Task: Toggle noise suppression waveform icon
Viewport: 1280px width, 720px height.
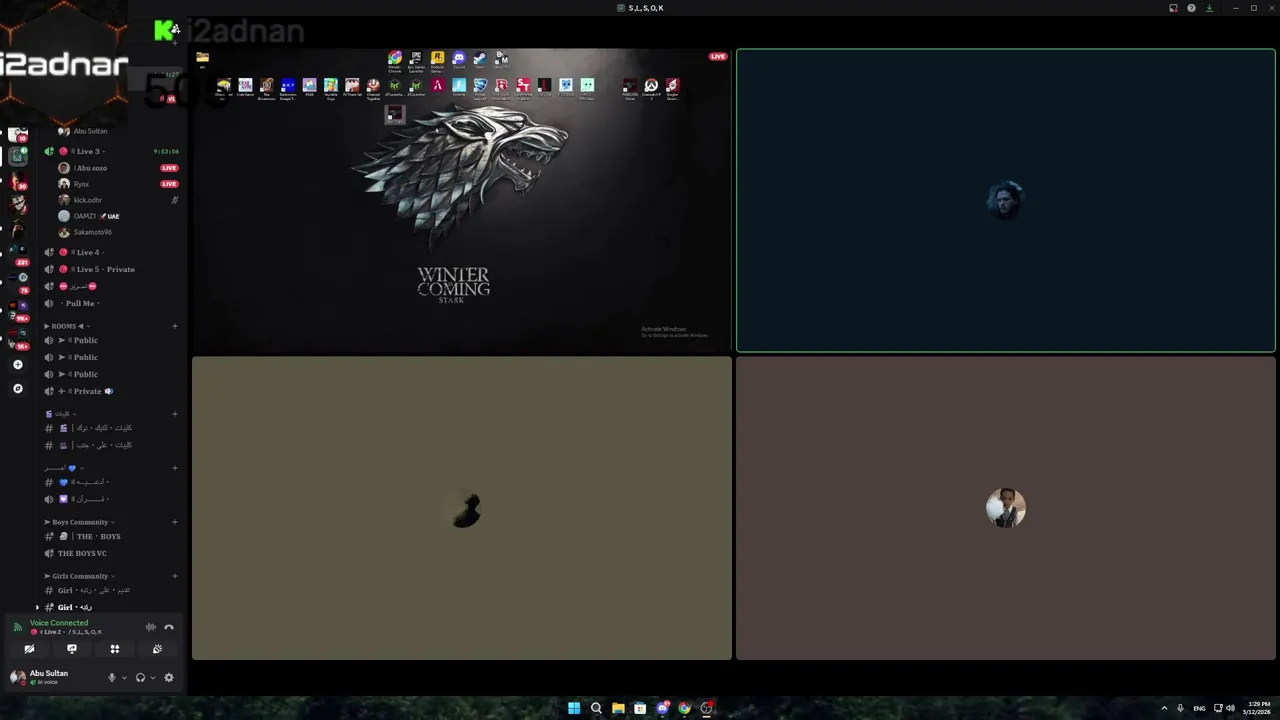Action: [x=151, y=627]
